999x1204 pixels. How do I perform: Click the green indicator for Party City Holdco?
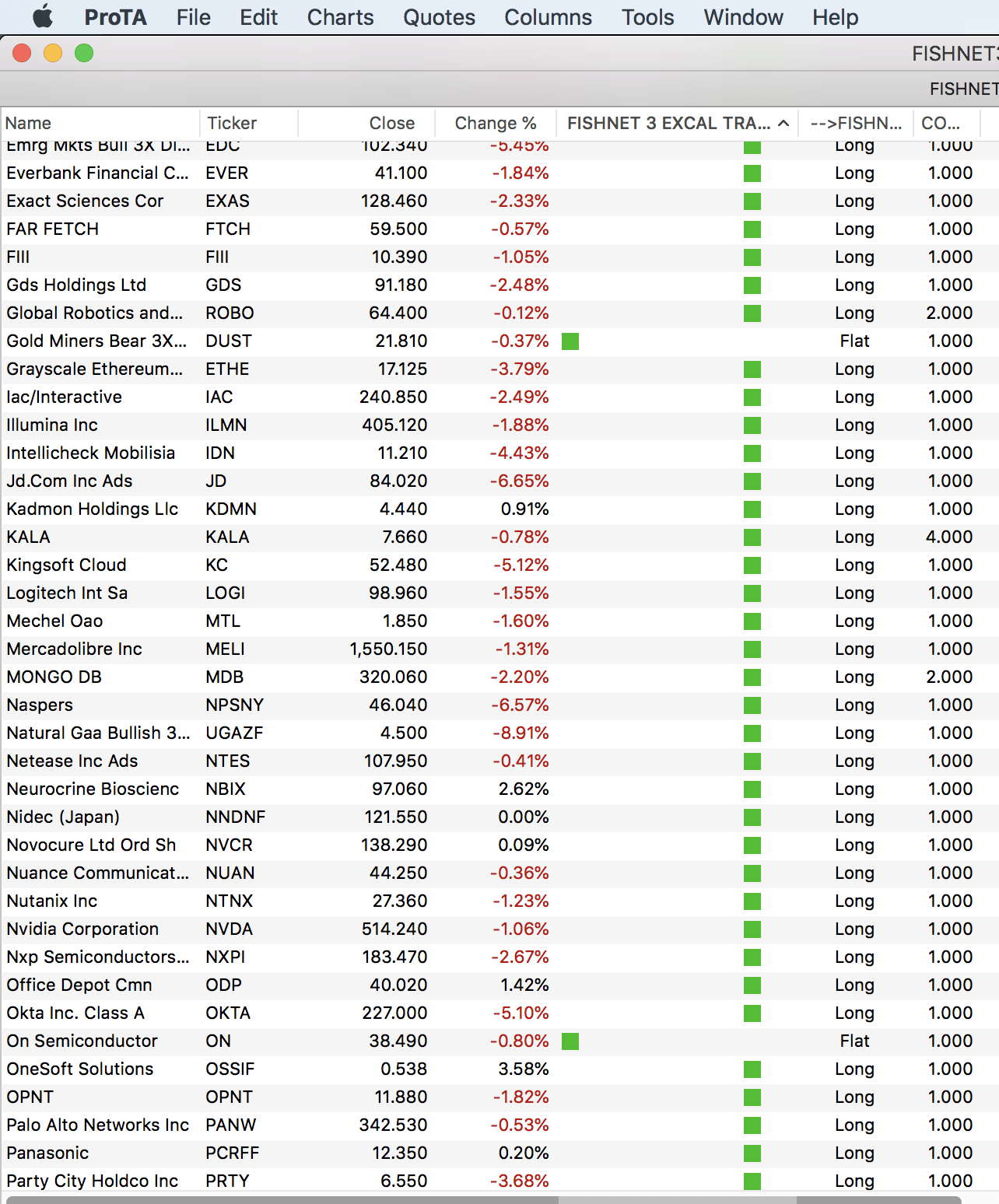(x=752, y=1181)
